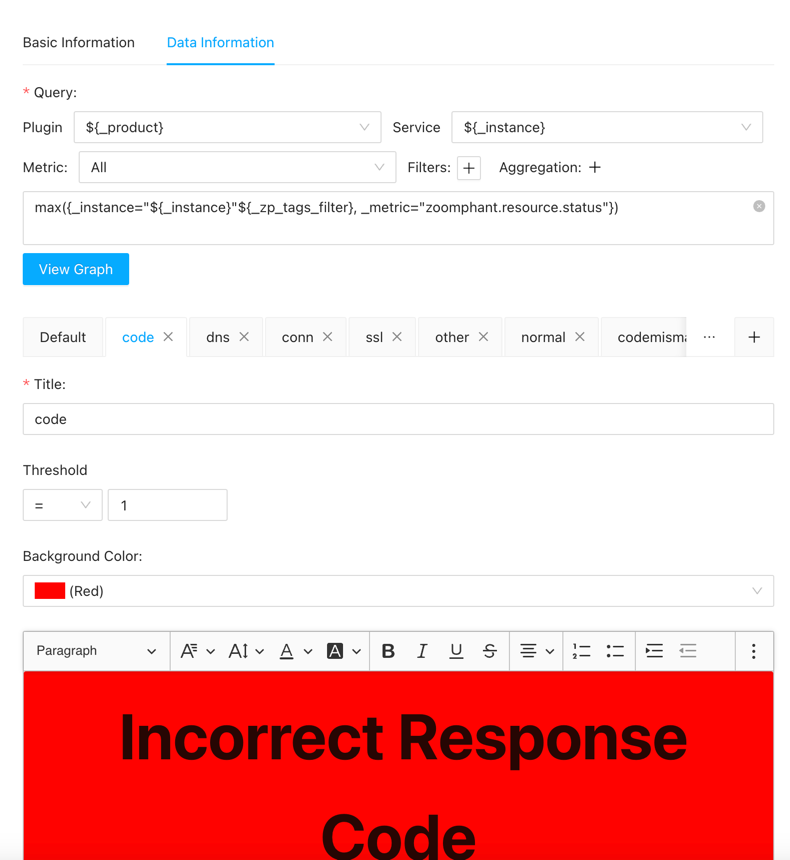Open the Threshold operator dropdown
Screen dimensions: 790x860
coord(62,506)
